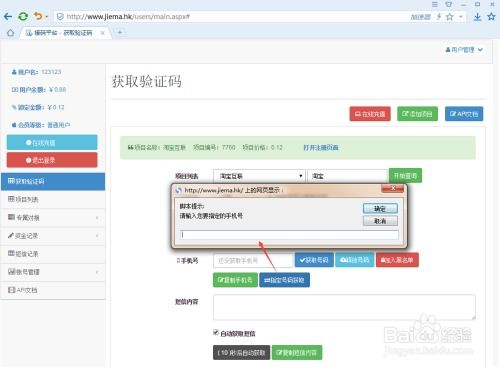
Task: Open downloads via the download arrow icon
Action: click(478, 17)
